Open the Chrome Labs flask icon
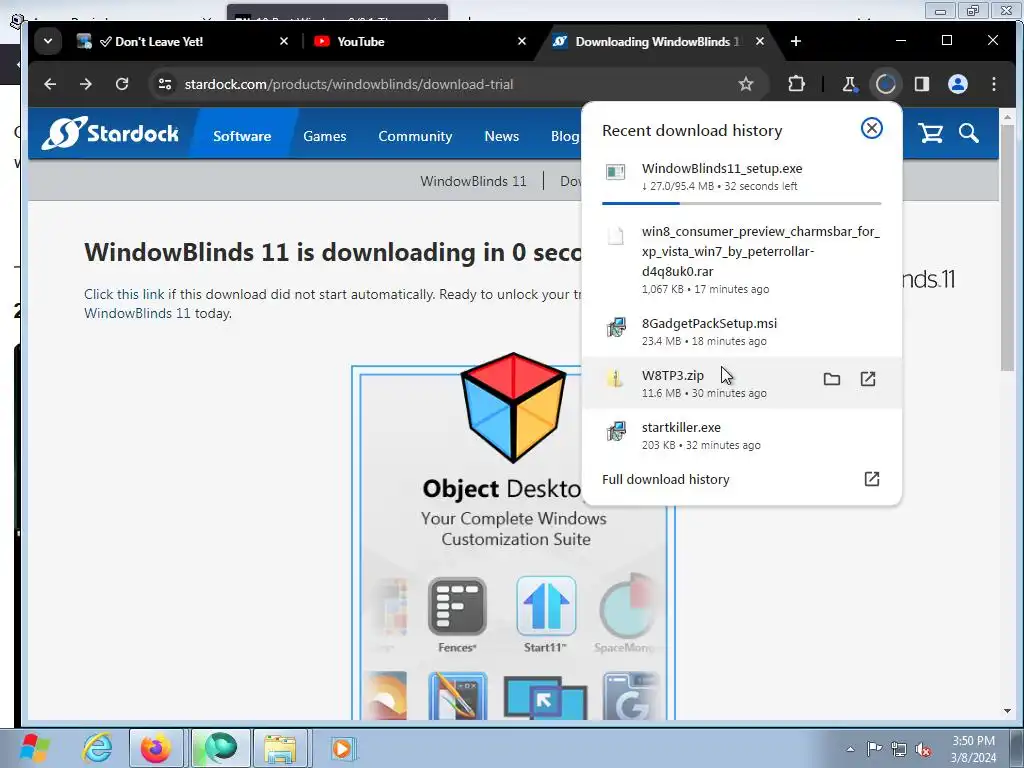Image resolution: width=1024 pixels, height=768 pixels. [x=849, y=84]
